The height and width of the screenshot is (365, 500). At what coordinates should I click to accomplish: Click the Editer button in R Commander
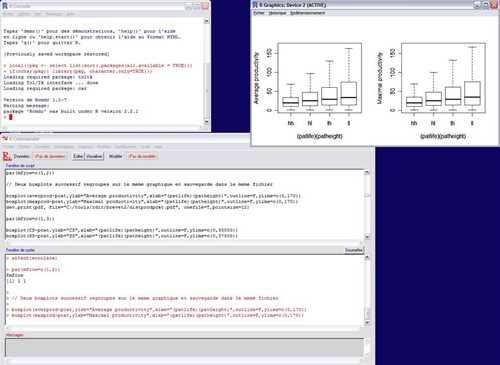(78, 156)
